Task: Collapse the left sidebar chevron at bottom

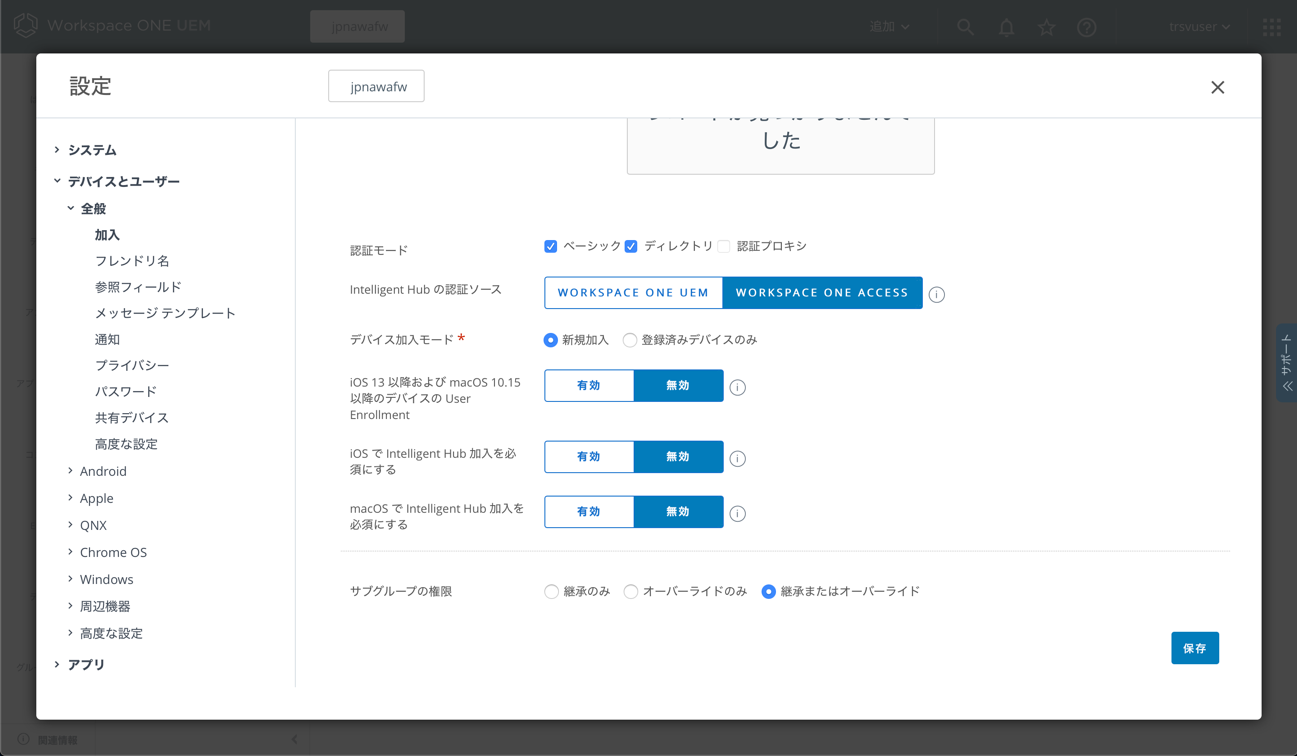Action: coord(294,740)
